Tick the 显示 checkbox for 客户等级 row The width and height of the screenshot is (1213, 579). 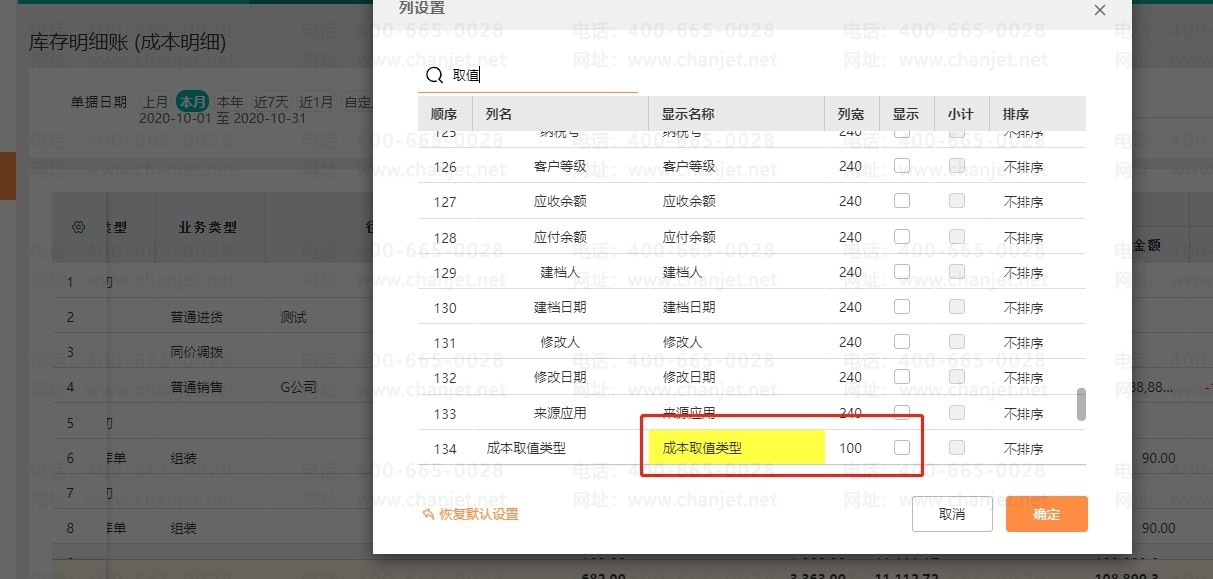pos(902,166)
